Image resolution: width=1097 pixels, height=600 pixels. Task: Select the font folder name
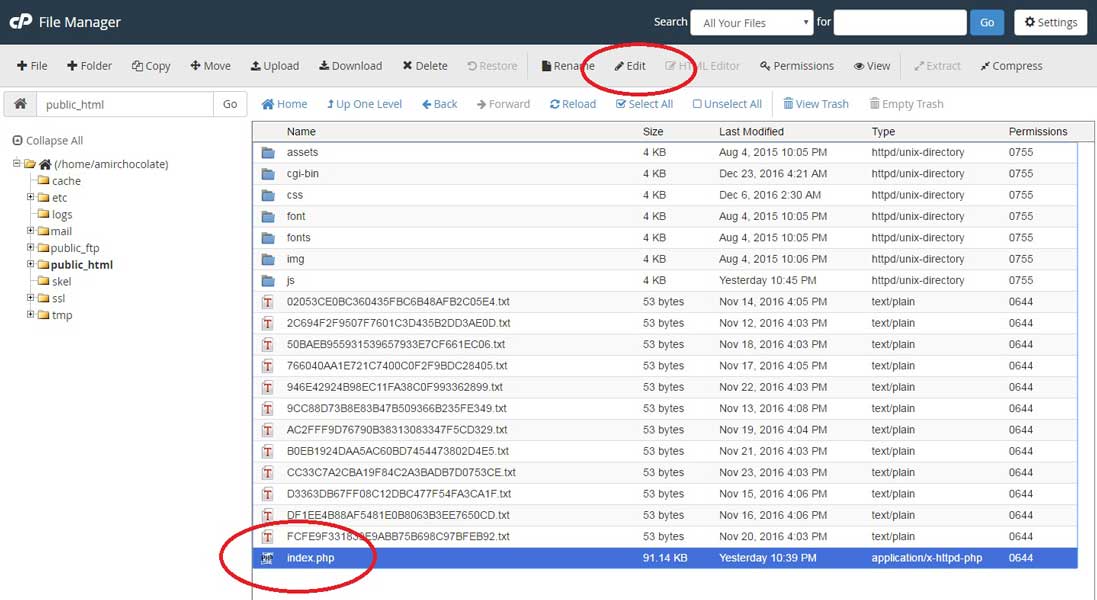(296, 216)
